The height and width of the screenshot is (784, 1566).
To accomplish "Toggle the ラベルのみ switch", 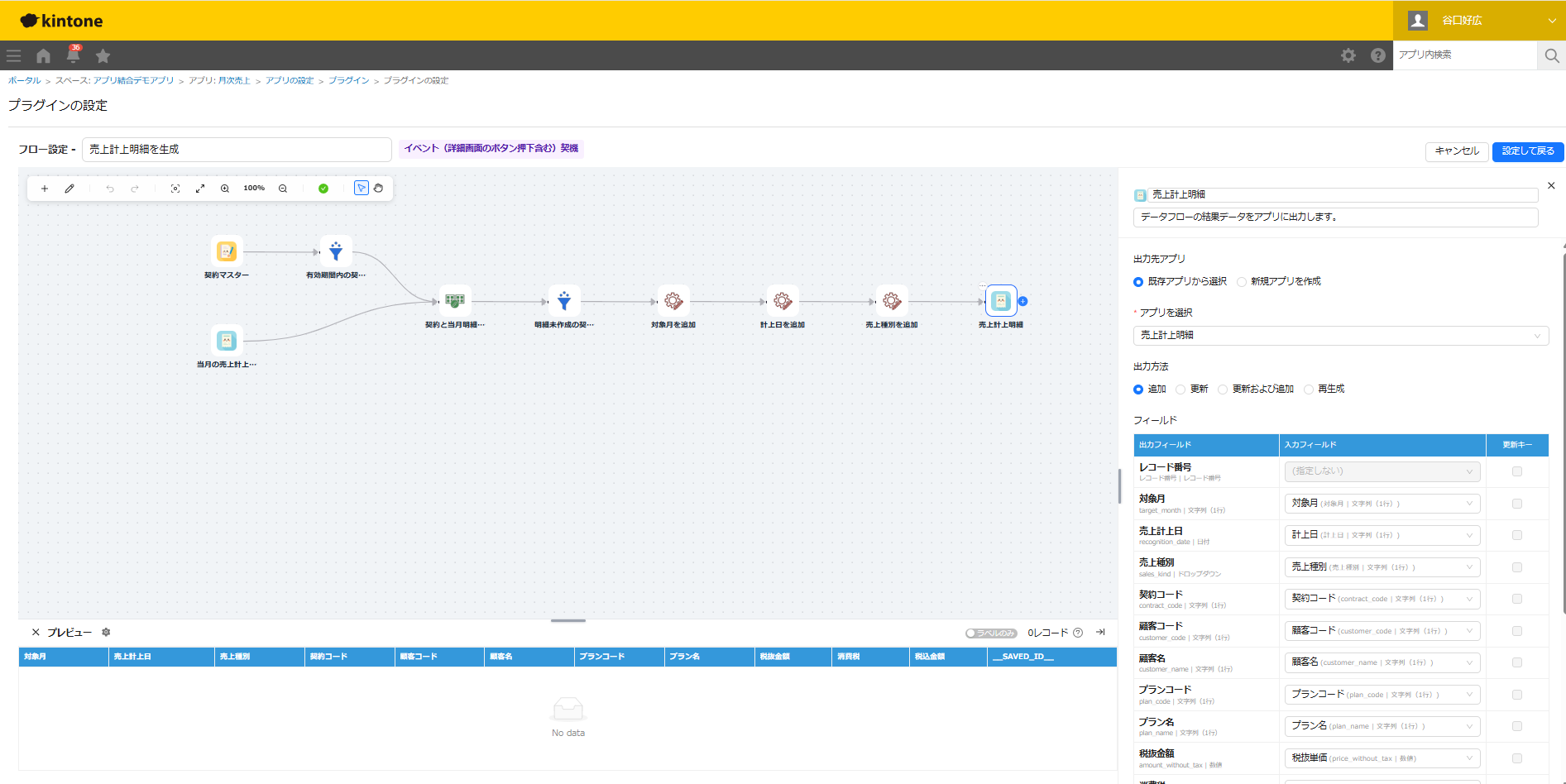I will click(x=991, y=633).
